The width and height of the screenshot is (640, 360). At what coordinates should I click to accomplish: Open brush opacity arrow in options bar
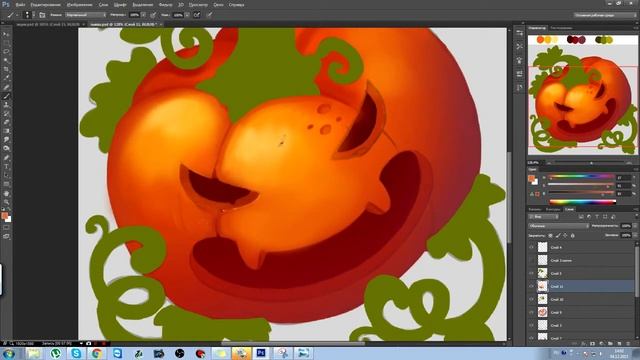pos(143,15)
